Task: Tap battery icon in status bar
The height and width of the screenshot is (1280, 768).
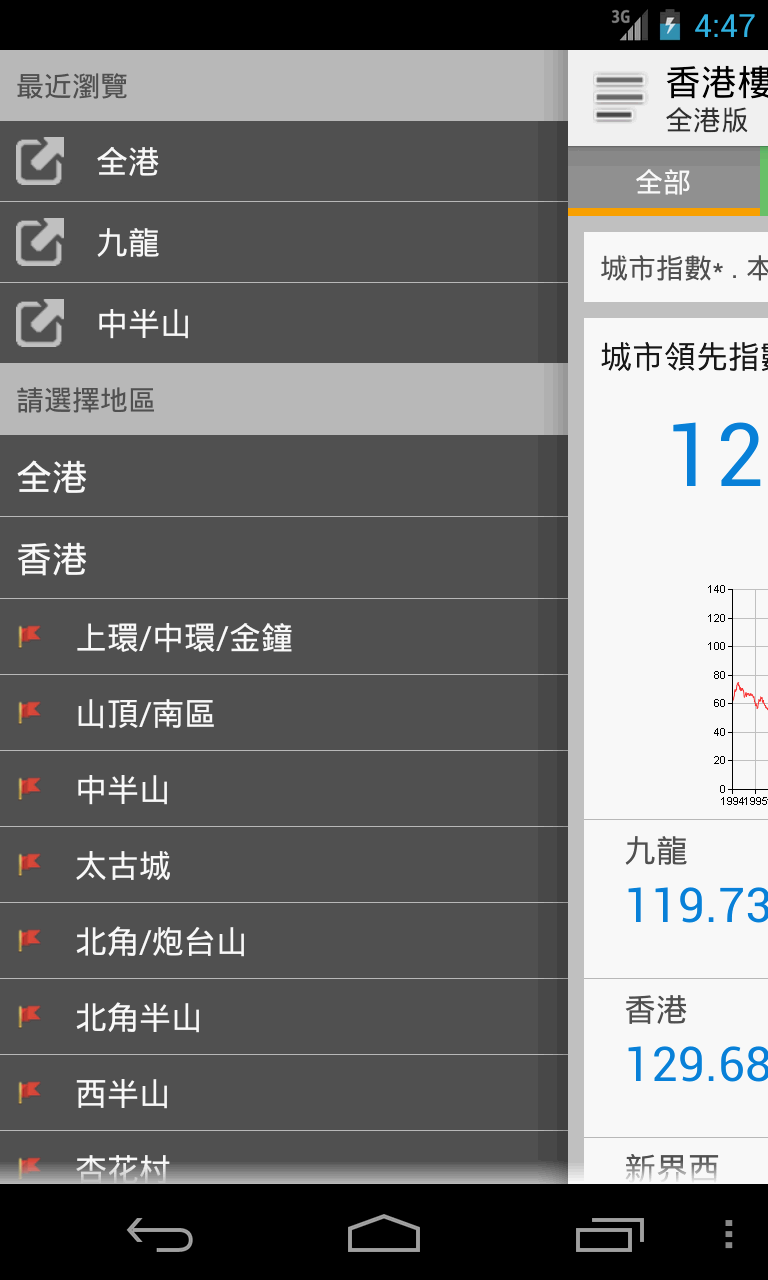Action: 669,24
